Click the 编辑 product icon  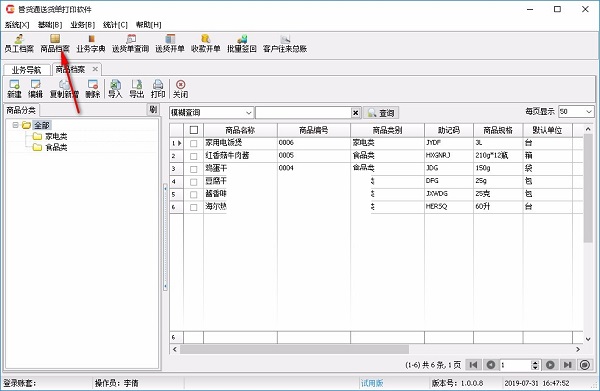click(36, 89)
